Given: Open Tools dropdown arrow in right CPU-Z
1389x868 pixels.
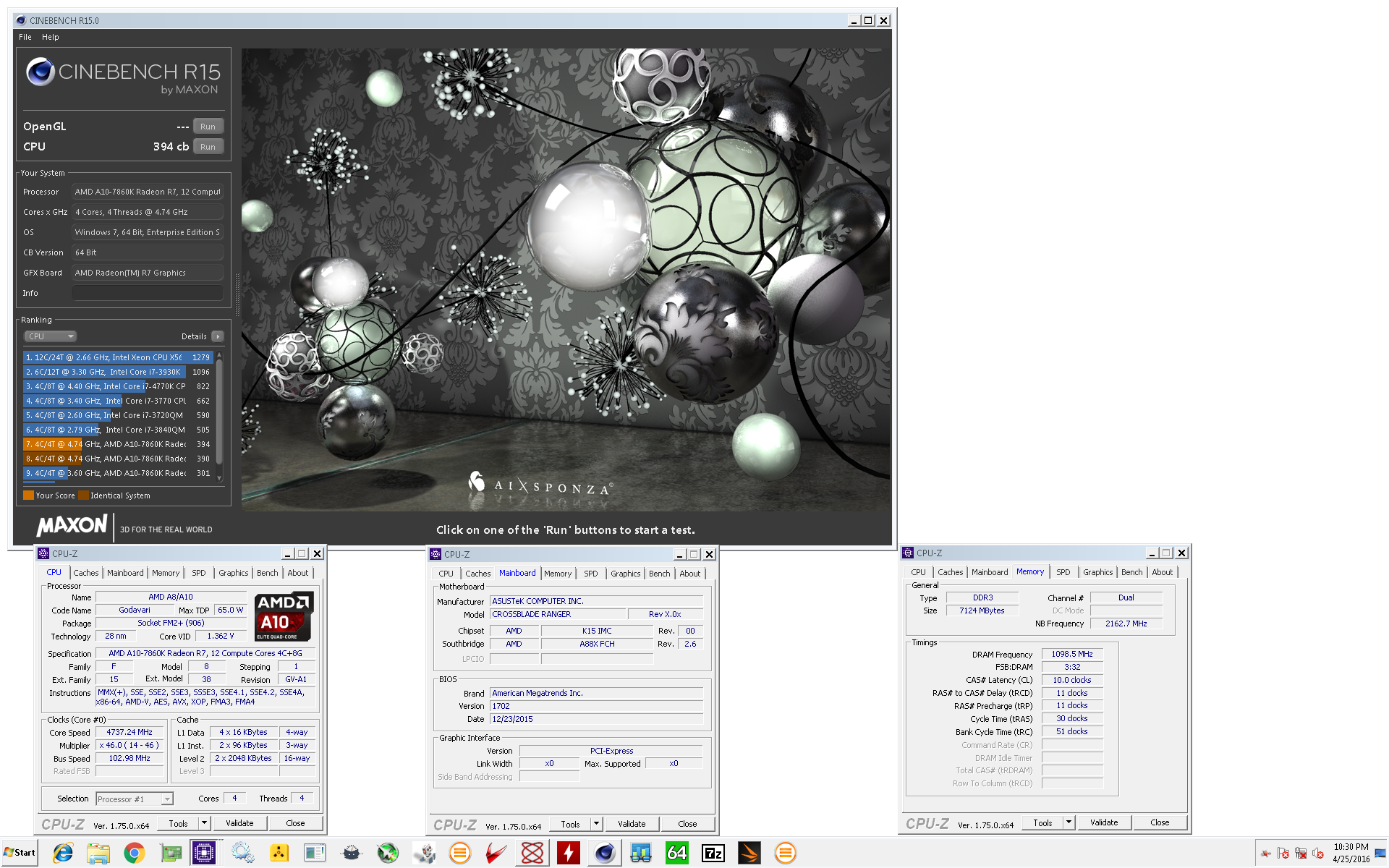Looking at the screenshot, I should click(x=1069, y=822).
